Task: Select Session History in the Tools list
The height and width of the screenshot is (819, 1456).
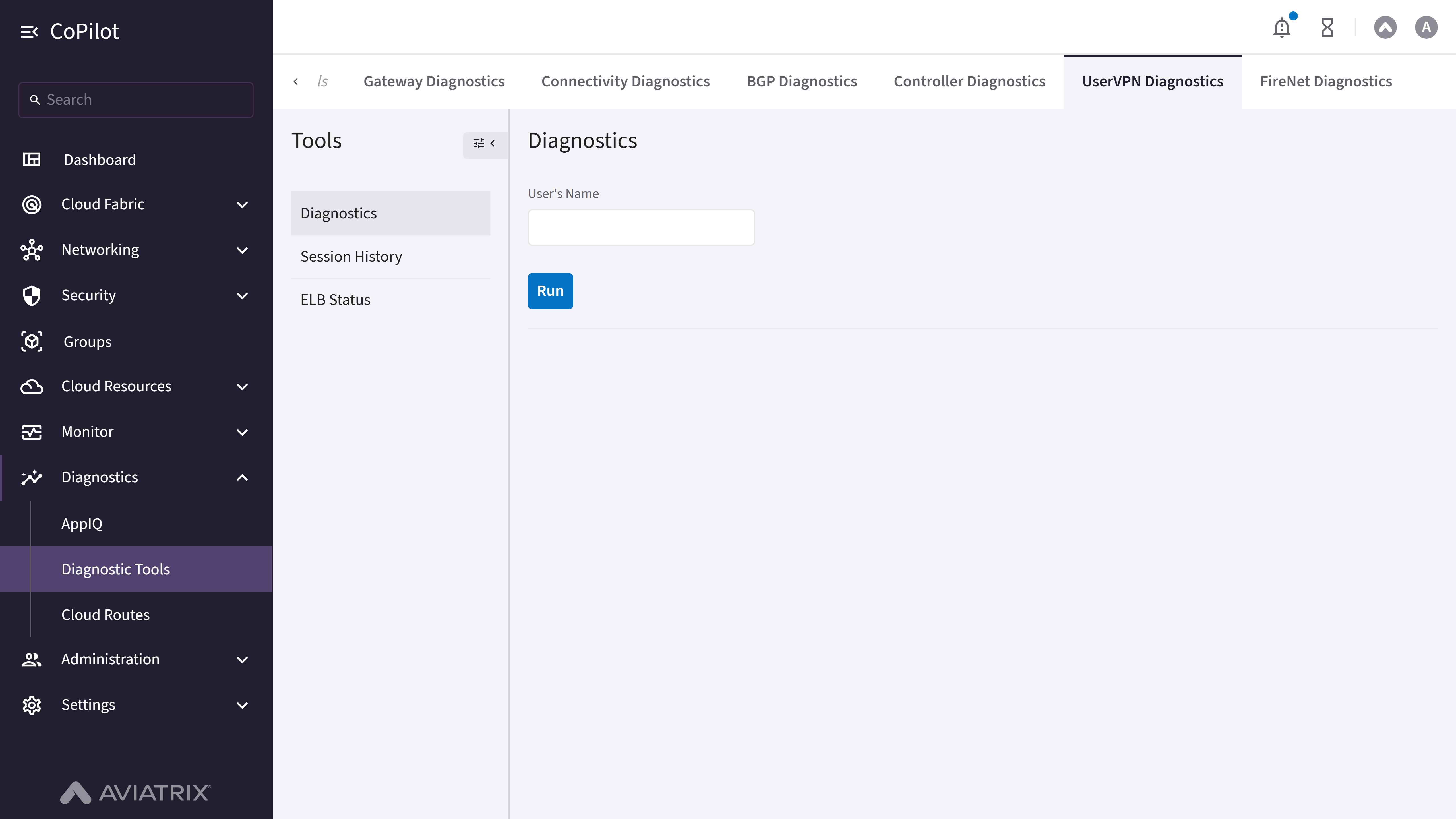Action: click(x=390, y=257)
